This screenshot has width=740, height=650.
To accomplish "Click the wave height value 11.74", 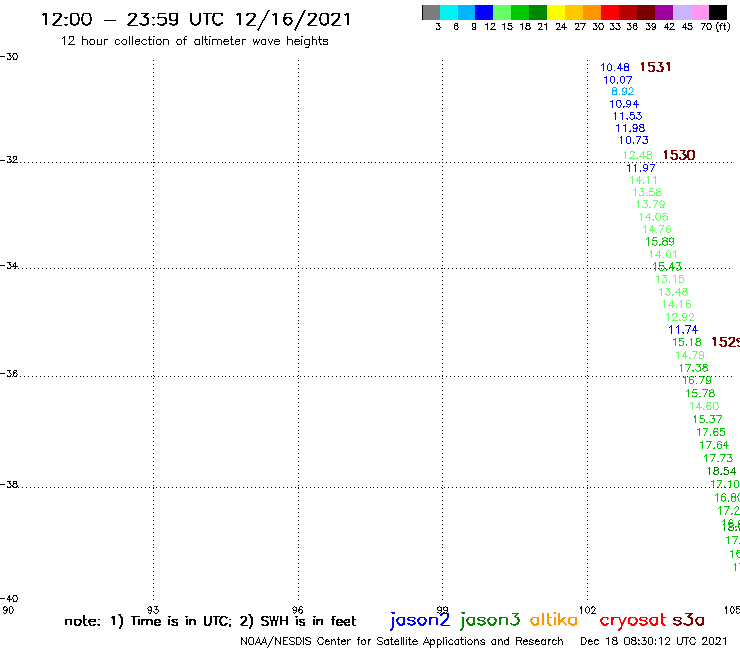I will [x=683, y=330].
